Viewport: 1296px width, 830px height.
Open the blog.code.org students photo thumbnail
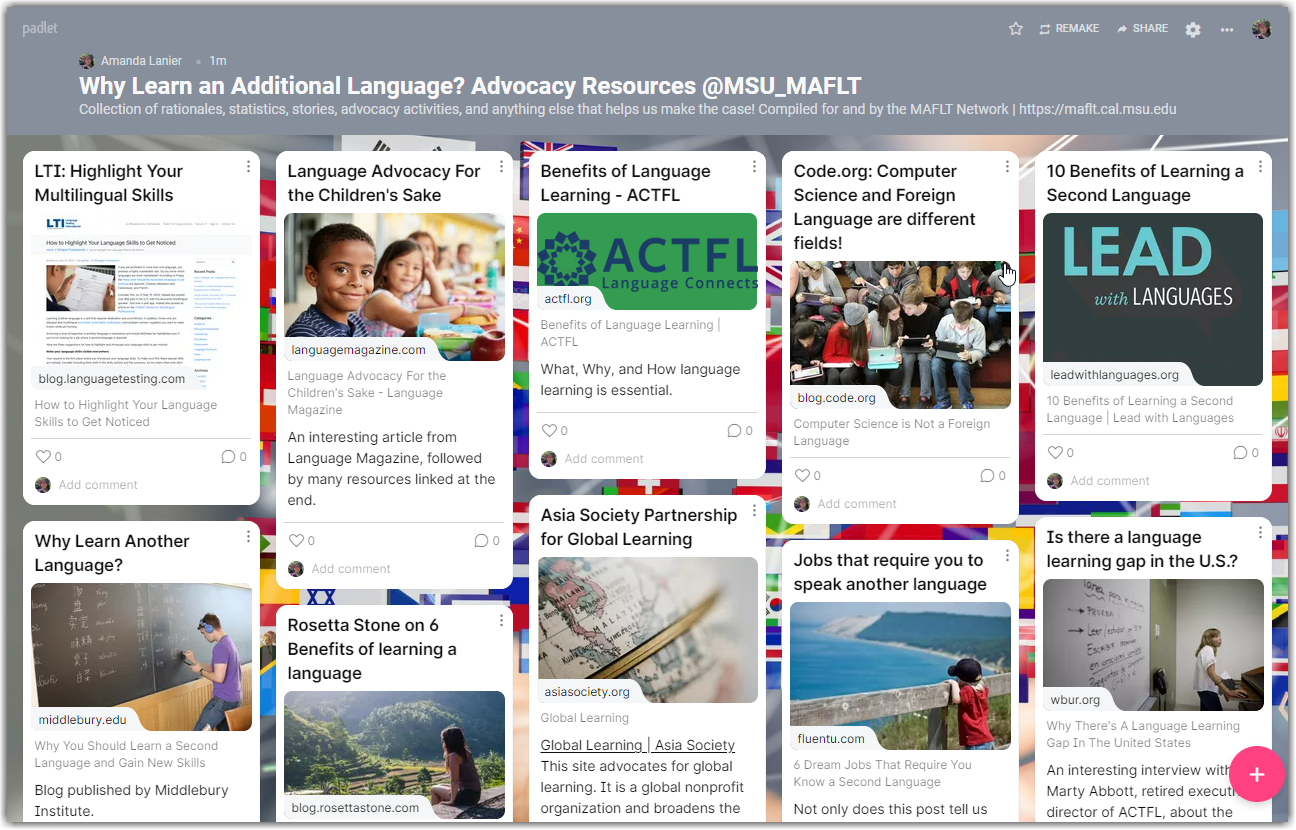pos(900,335)
